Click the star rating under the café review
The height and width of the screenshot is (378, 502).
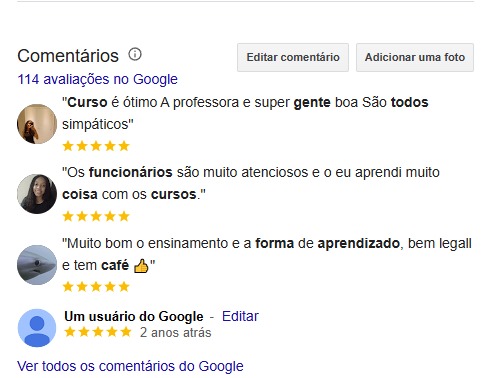(96, 287)
